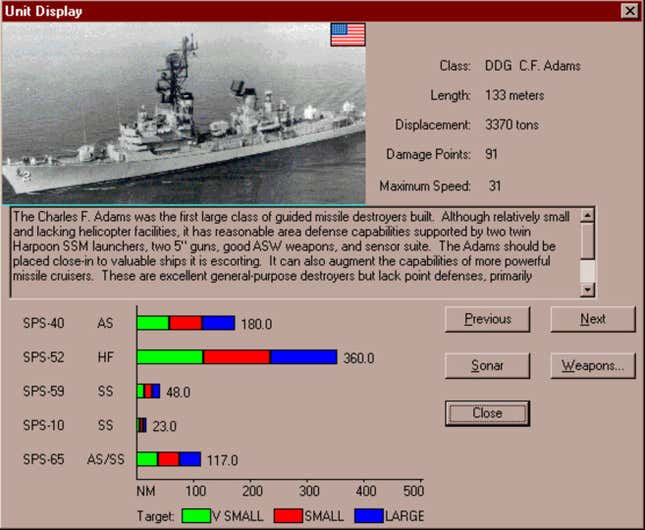Screen dimensions: 645x530
Task: Click the SPS-59 range bar
Action: tap(148, 391)
